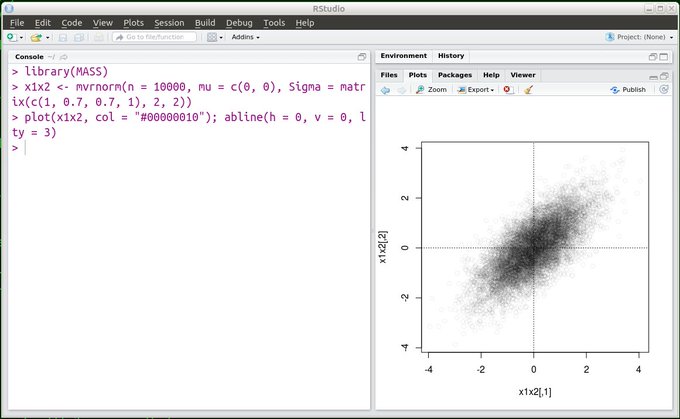Screen dimensions: 680x419
Task: Click the Zoom plot button
Action: pyautogui.click(x=431, y=90)
